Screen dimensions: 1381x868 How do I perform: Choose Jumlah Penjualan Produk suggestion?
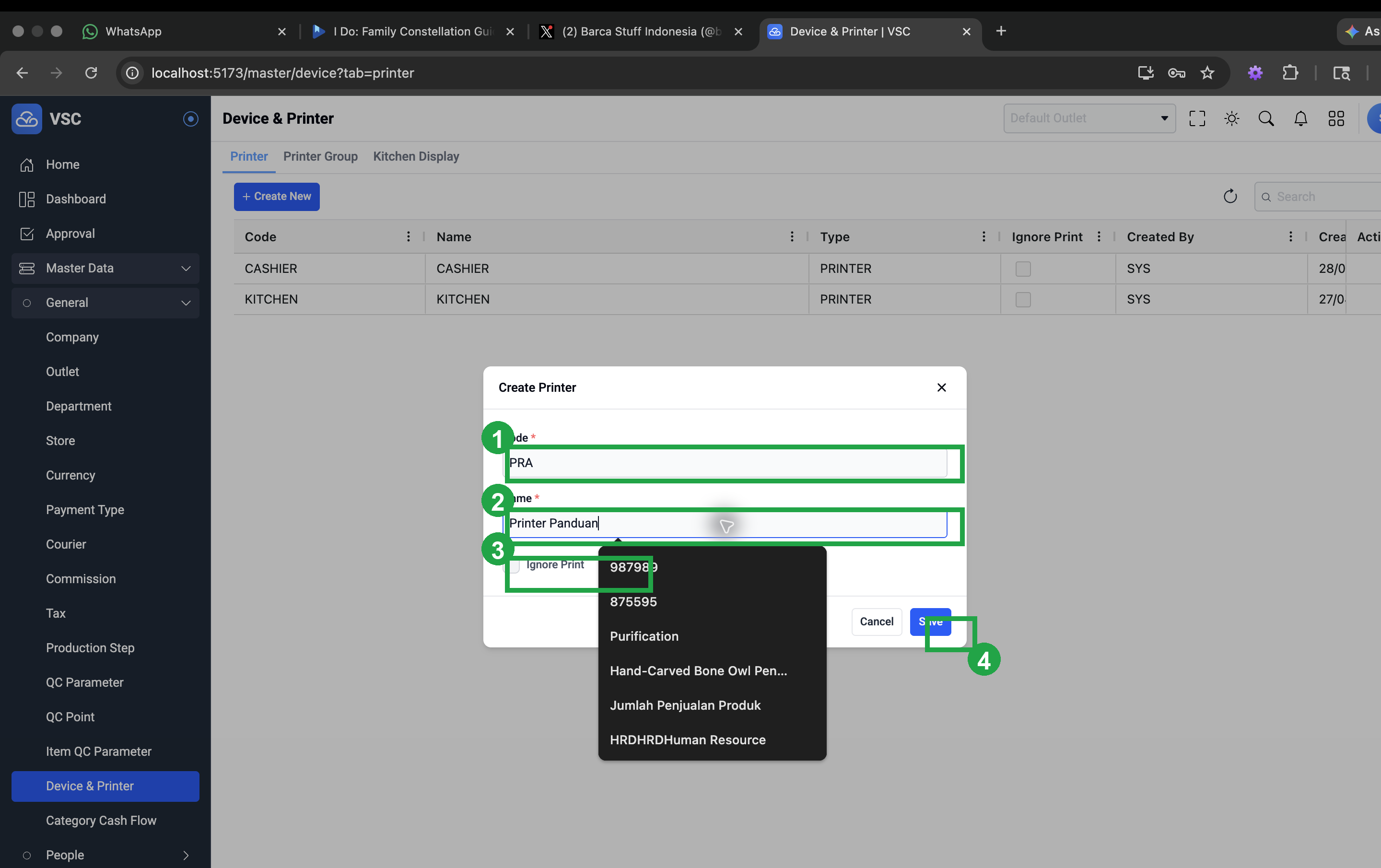[x=712, y=705]
